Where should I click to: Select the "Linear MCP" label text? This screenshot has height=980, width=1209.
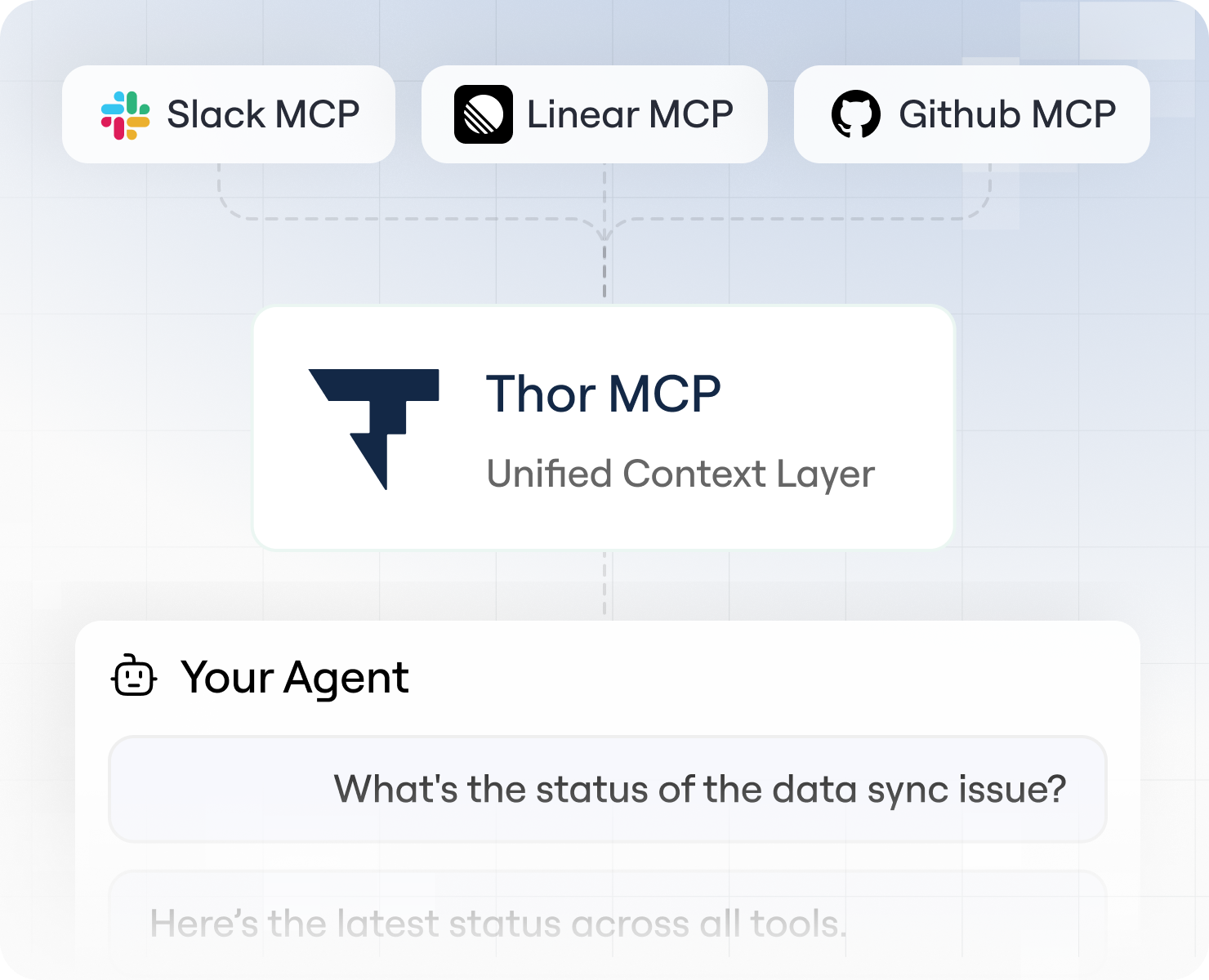tap(630, 114)
